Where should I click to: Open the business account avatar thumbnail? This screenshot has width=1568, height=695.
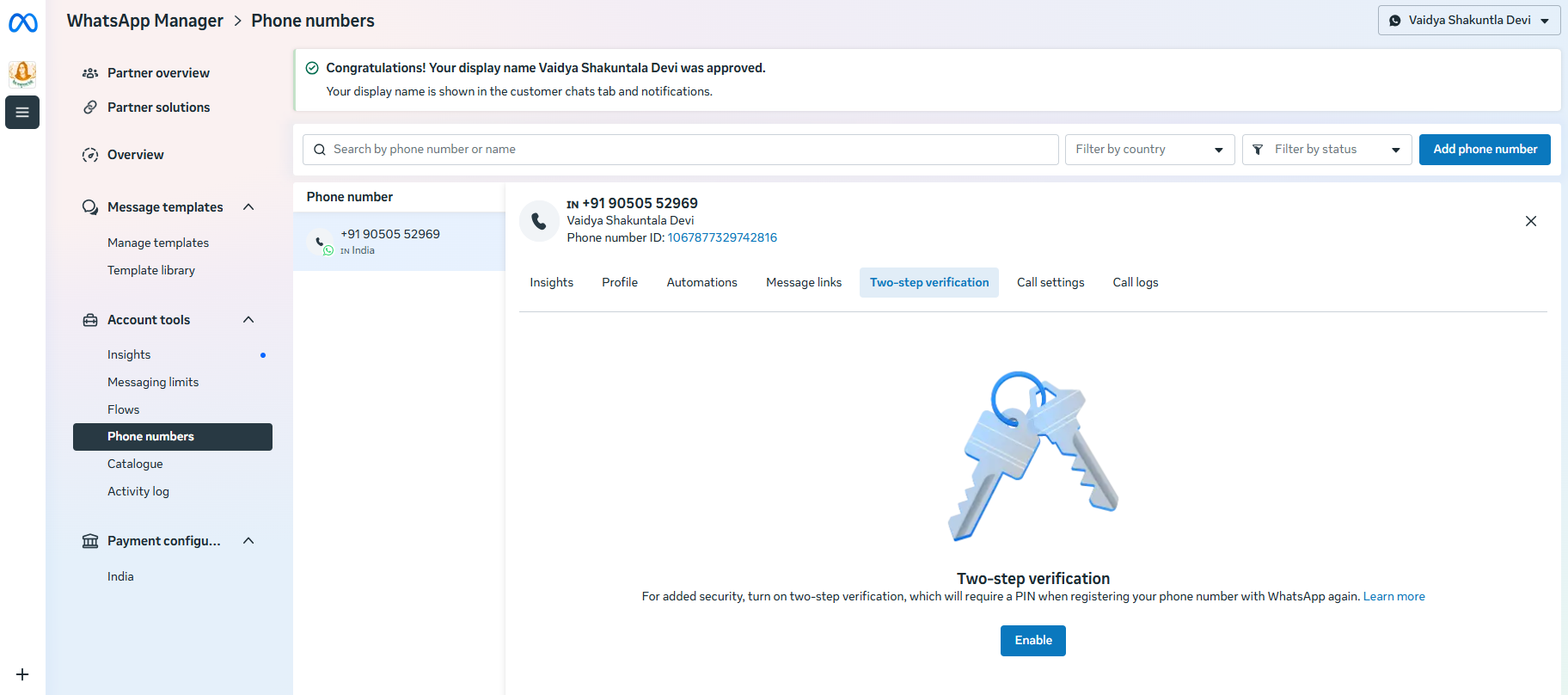[x=22, y=75]
